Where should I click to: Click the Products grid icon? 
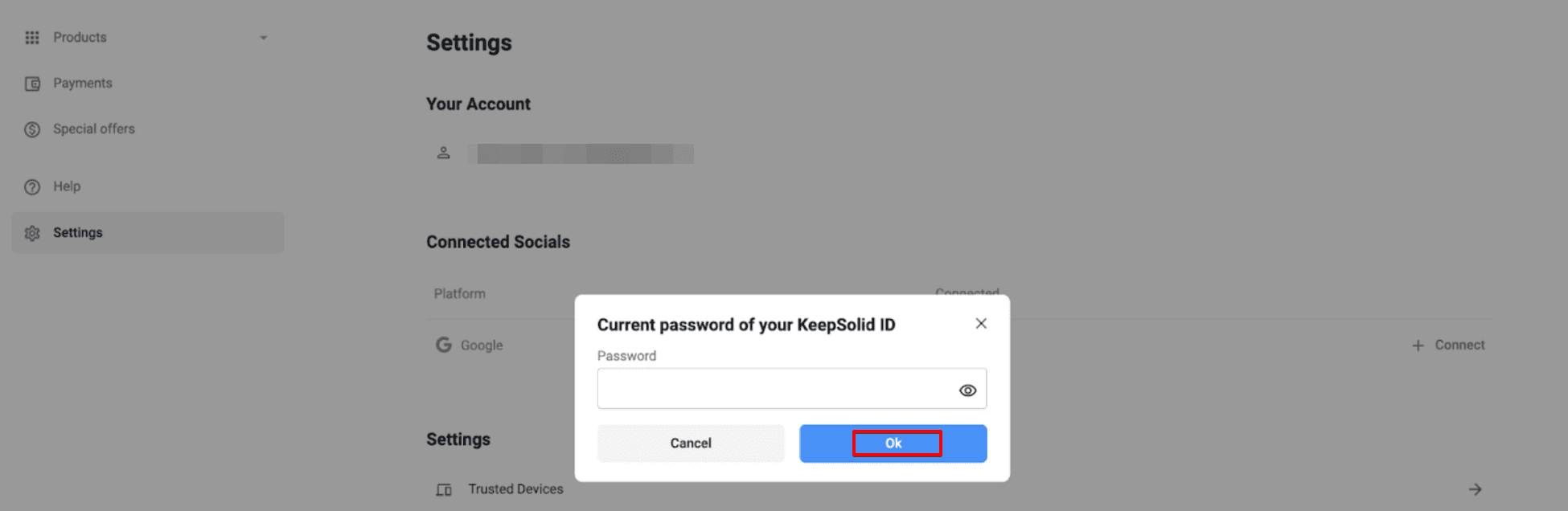pos(32,38)
